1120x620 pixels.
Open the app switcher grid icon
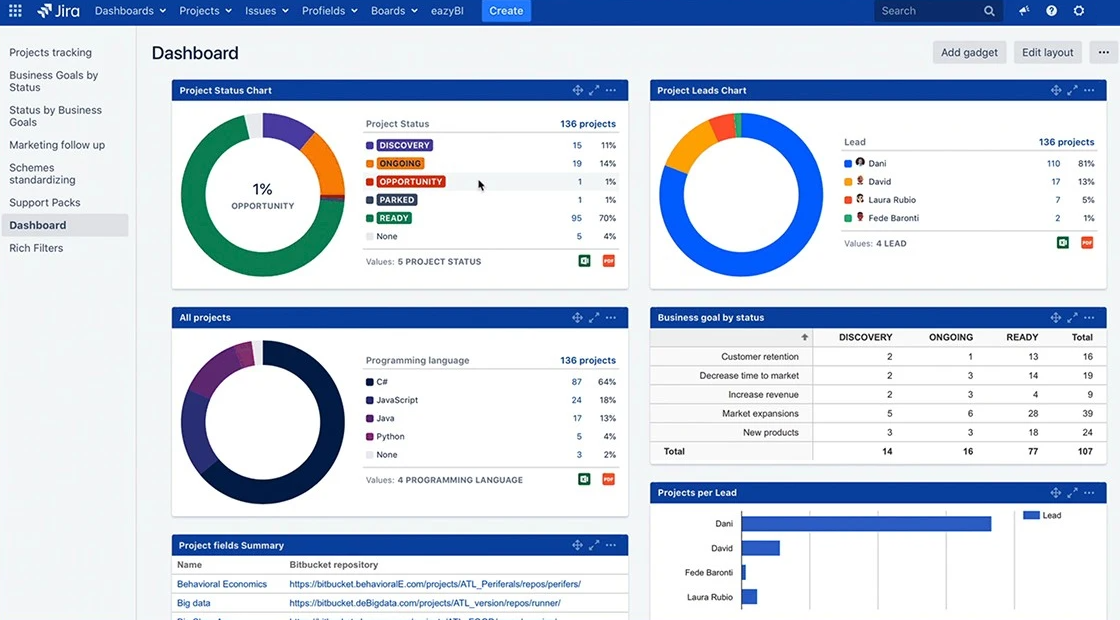pos(14,11)
